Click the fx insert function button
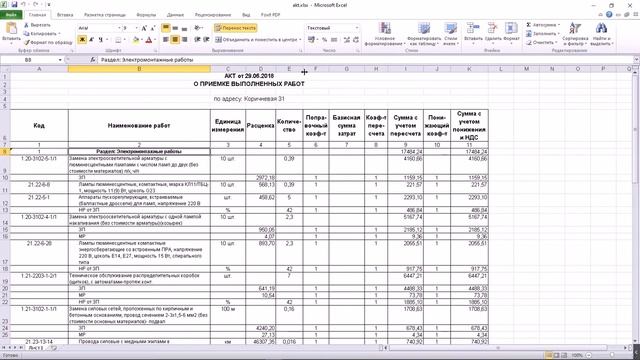 tap(93, 60)
